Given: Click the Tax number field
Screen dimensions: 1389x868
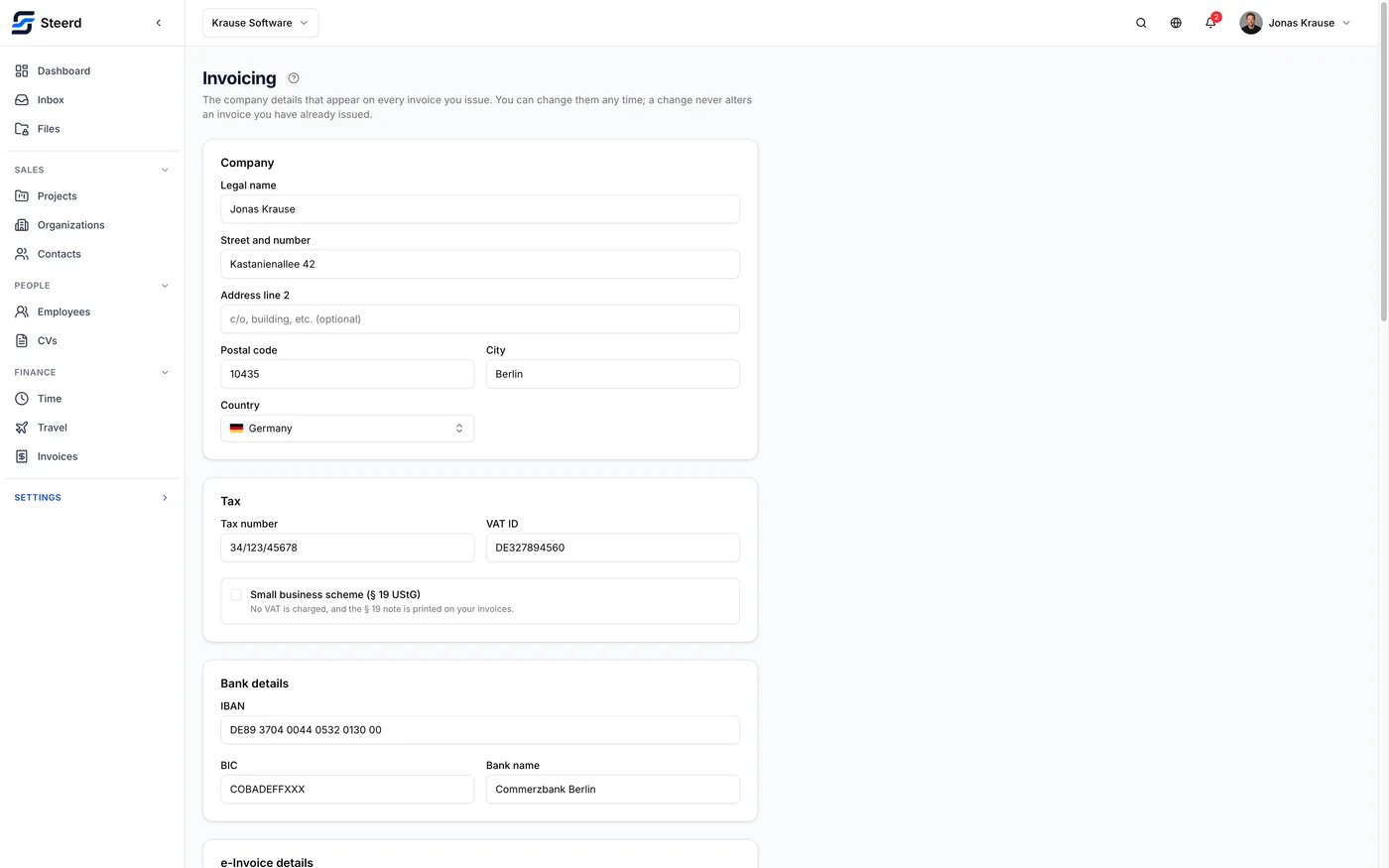Looking at the screenshot, I should click(347, 548).
